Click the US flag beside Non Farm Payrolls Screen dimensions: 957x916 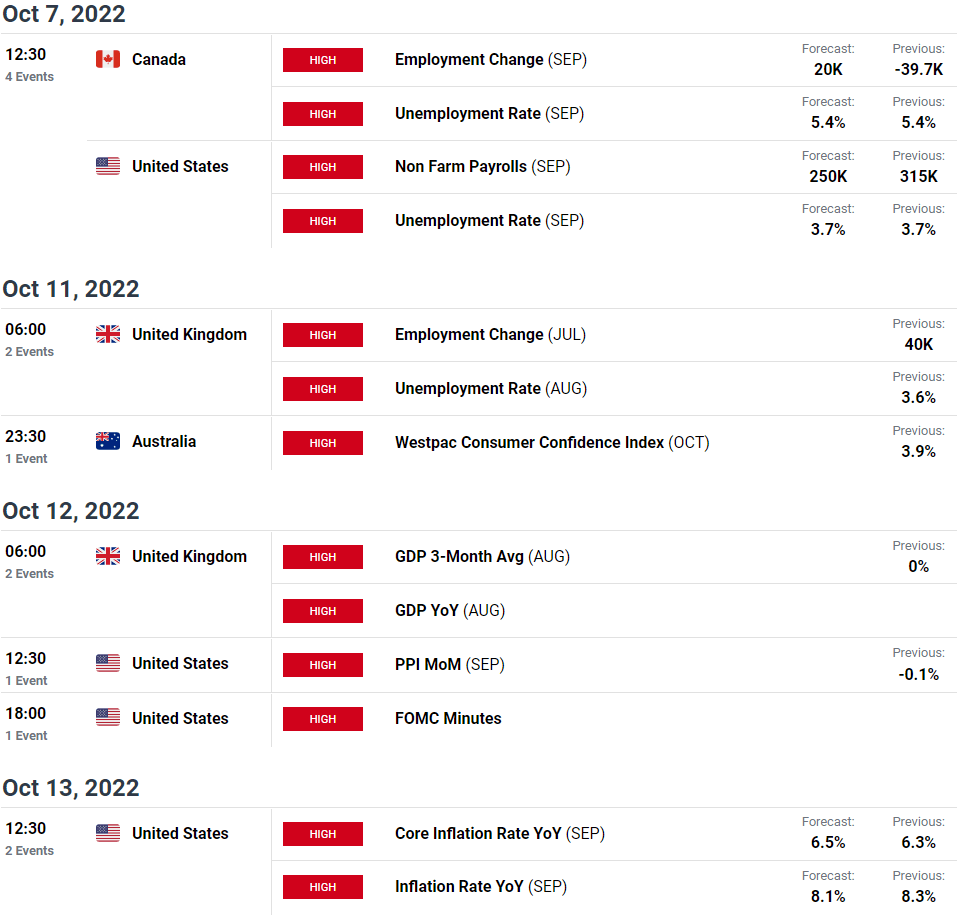108,166
